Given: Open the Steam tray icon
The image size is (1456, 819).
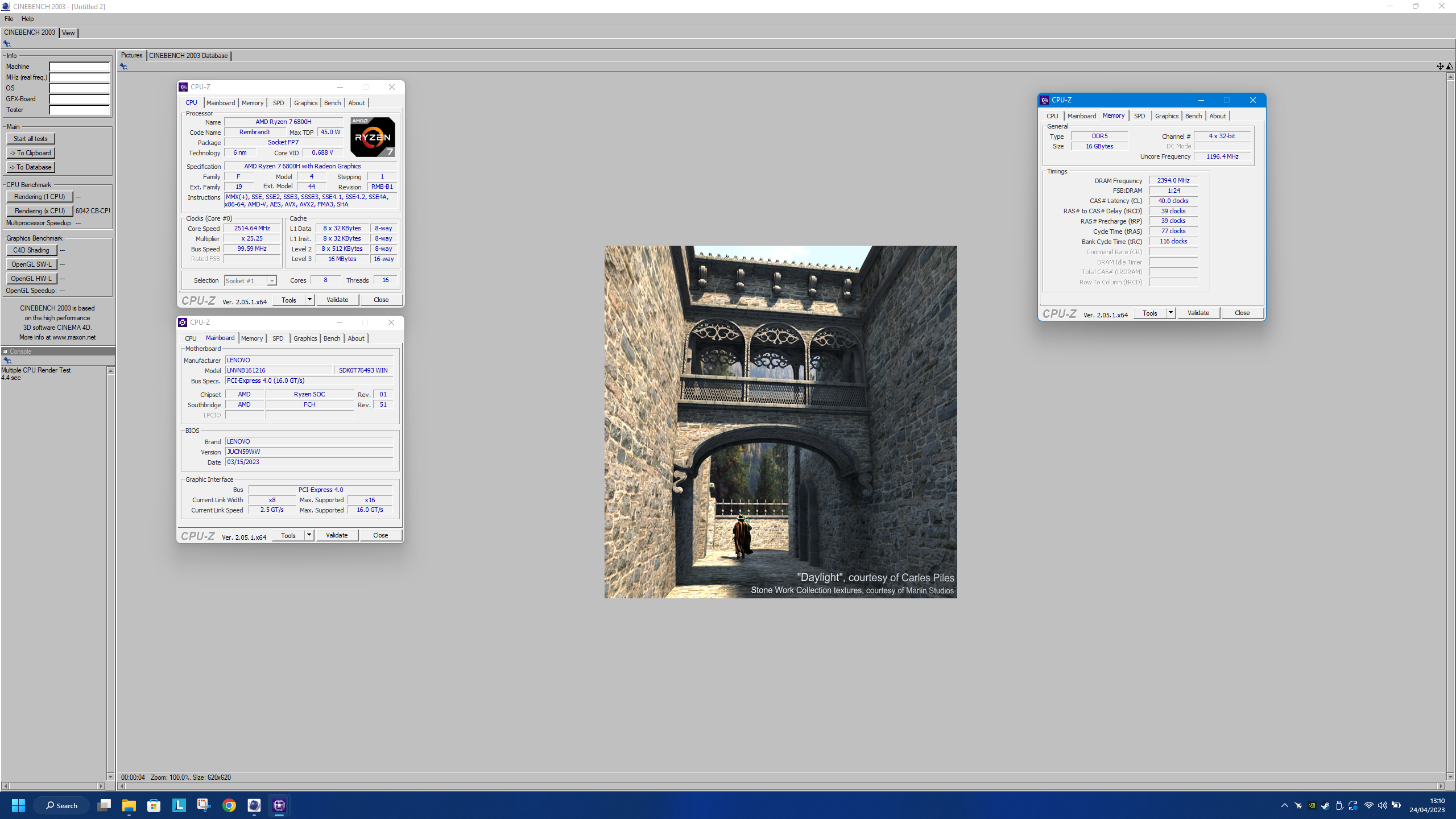Looking at the screenshot, I should pyautogui.click(x=1326, y=805).
